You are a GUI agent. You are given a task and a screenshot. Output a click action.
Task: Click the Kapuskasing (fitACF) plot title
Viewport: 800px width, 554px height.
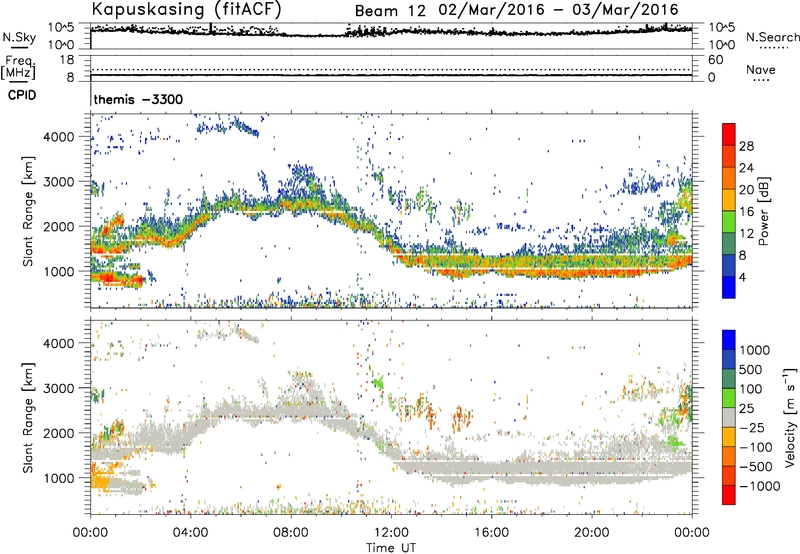click(186, 10)
